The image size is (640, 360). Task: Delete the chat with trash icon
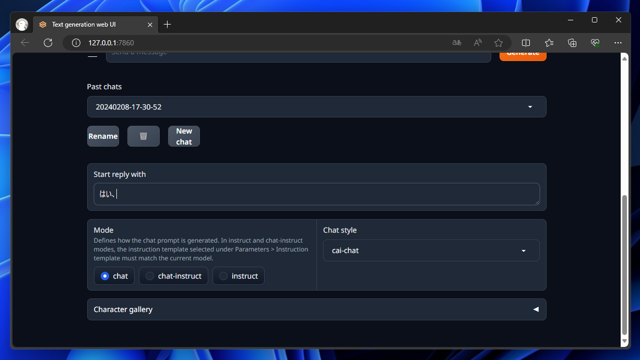(143, 136)
